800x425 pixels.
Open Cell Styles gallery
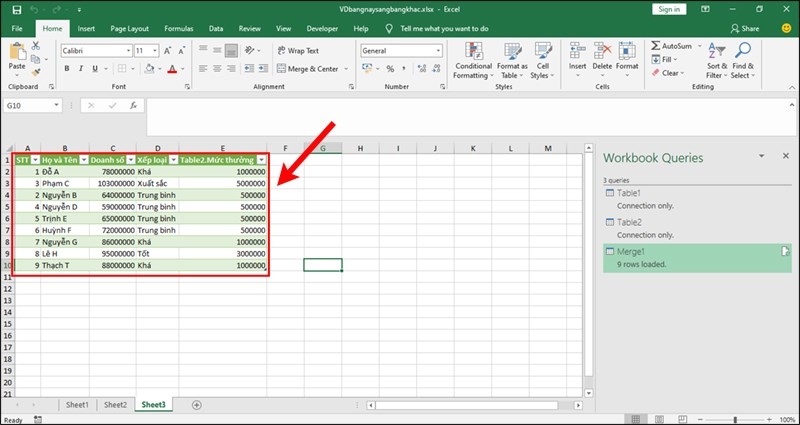(542, 60)
